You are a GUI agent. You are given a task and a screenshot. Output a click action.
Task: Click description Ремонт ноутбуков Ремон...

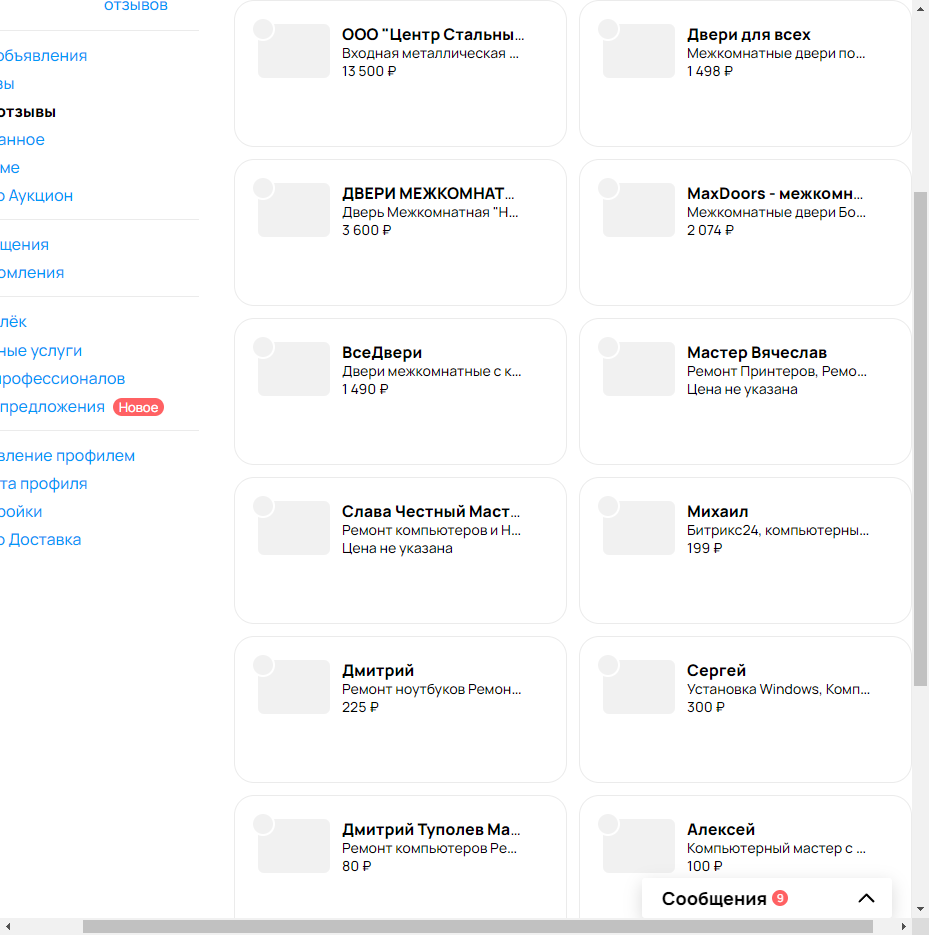(431, 689)
